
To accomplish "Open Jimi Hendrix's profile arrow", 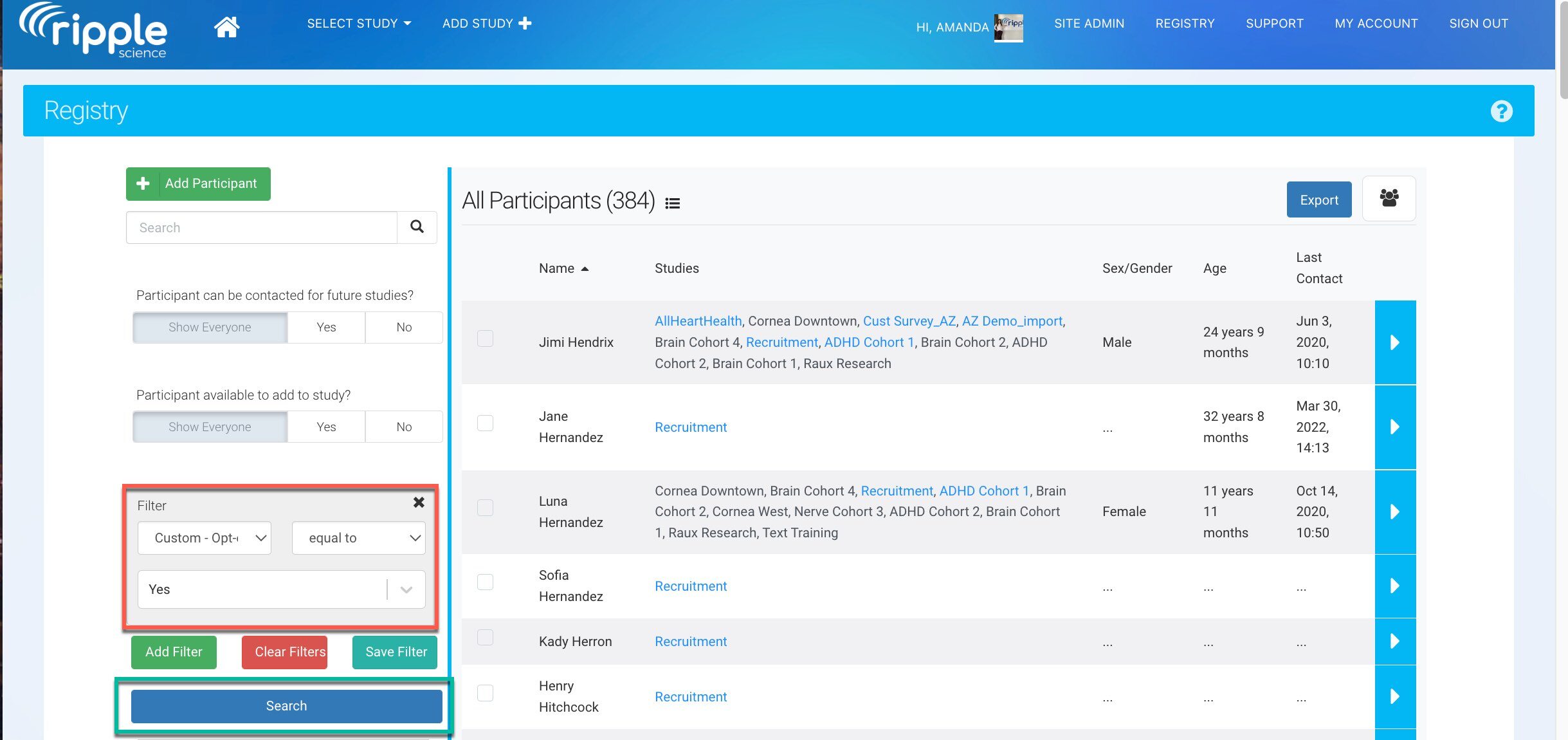I will 1394,342.
